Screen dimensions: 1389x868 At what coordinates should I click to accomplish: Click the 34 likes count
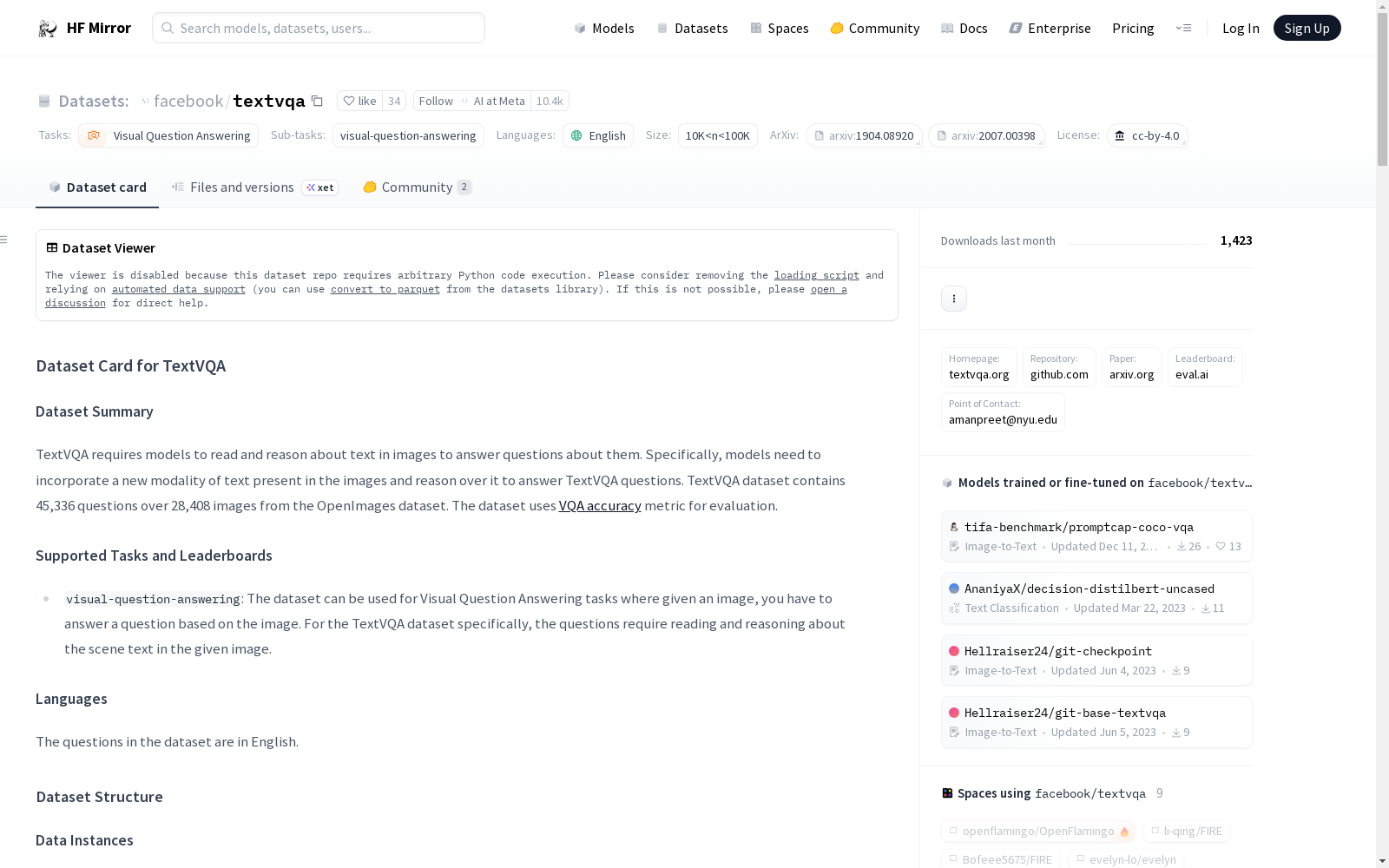coord(394,102)
